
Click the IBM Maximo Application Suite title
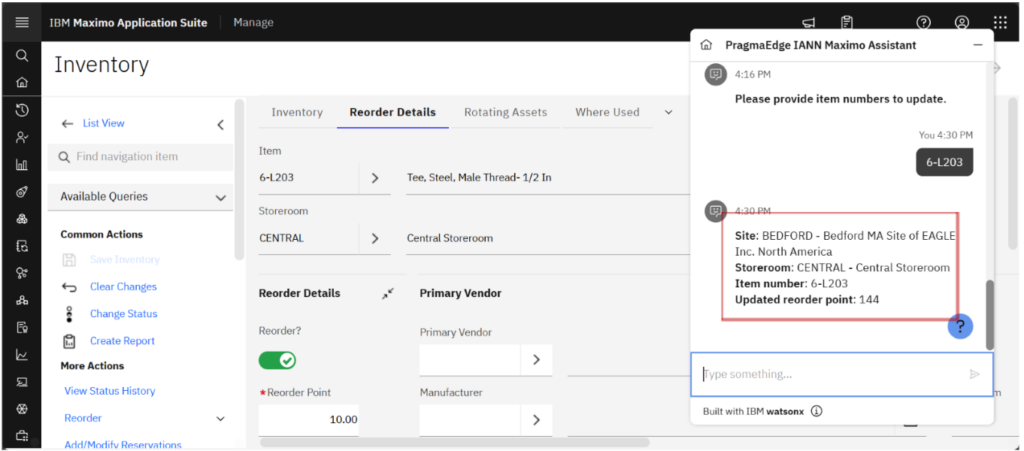click(129, 22)
